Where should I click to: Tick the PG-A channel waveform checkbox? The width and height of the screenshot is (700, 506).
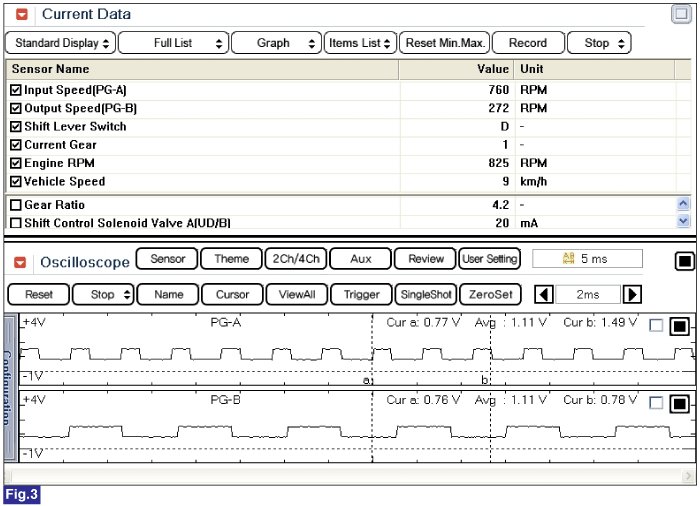(x=656, y=325)
